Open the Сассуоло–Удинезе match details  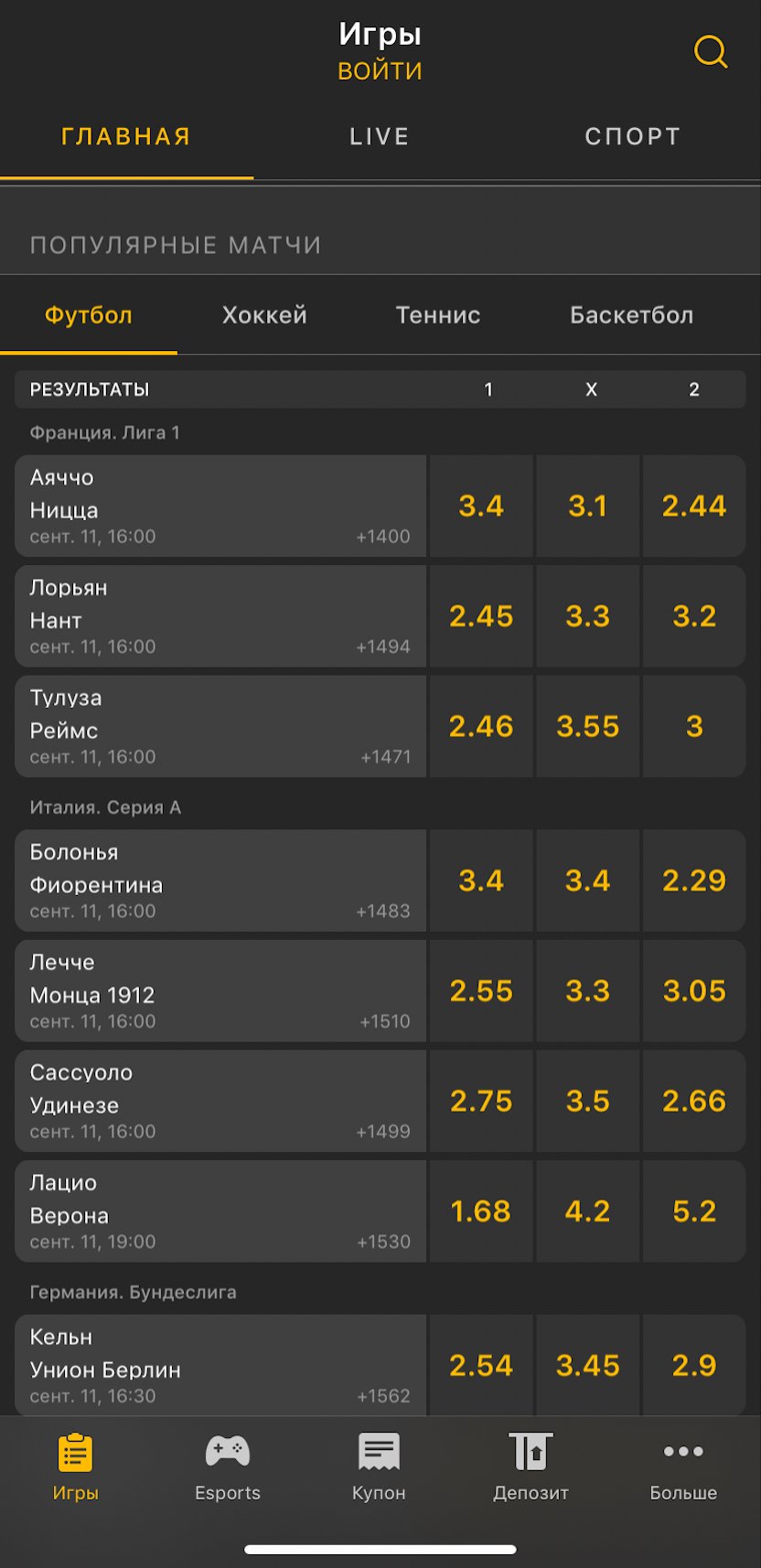tap(220, 1101)
